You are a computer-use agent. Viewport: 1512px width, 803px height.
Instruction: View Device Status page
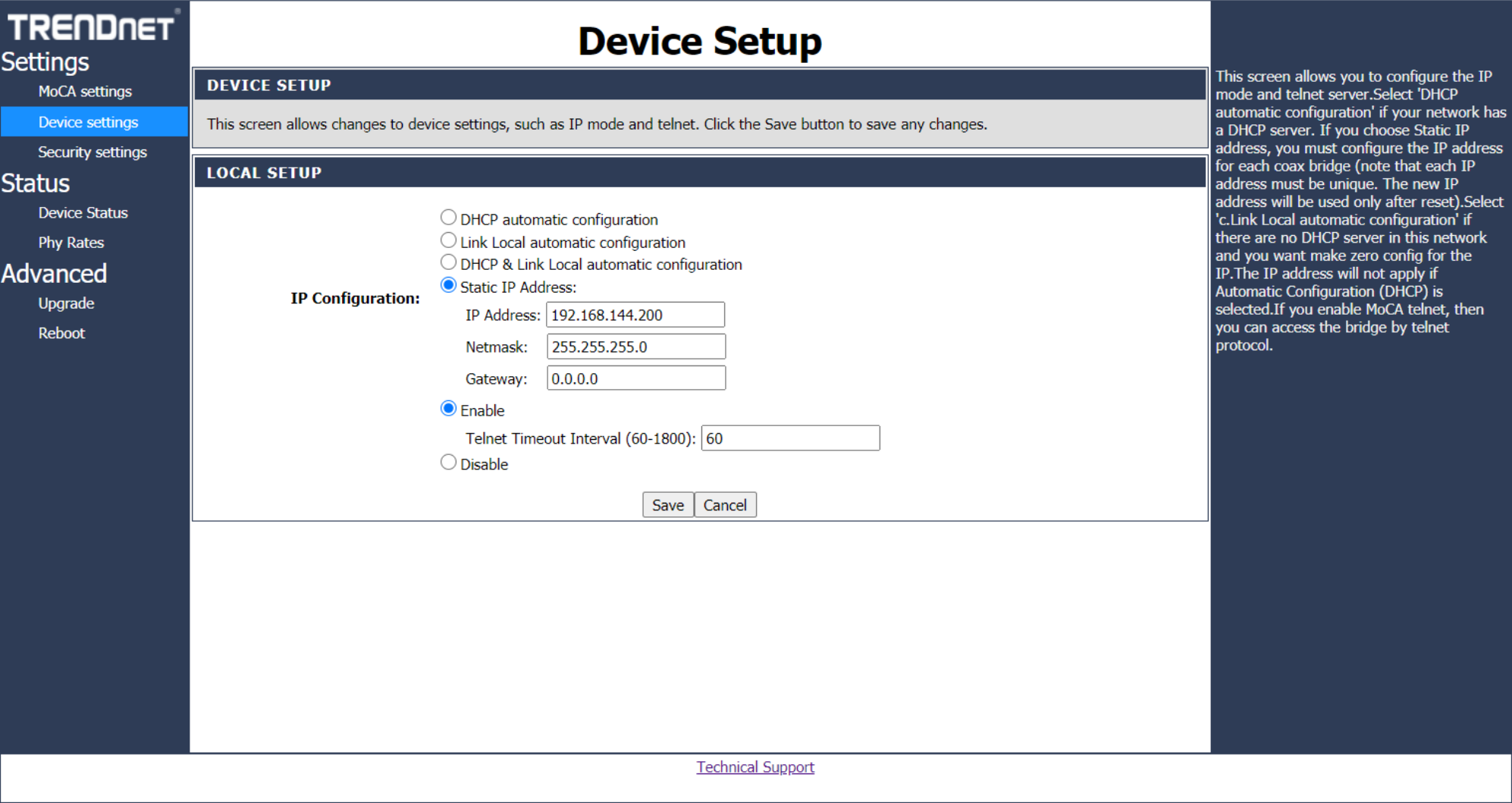pyautogui.click(x=83, y=213)
